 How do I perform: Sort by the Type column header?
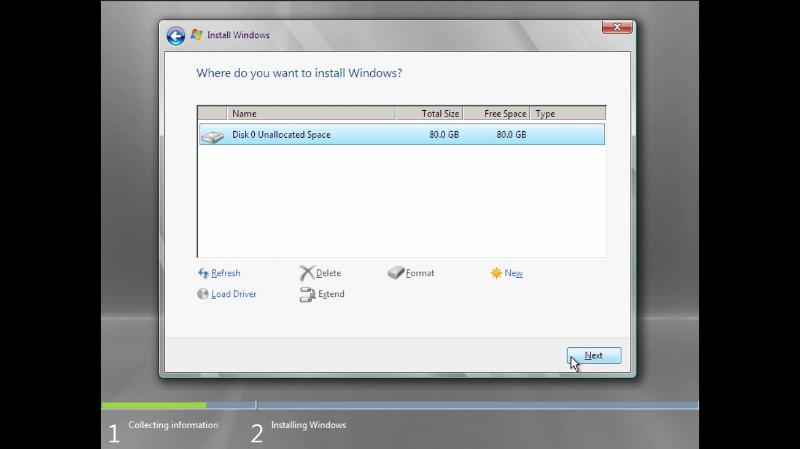pos(568,113)
